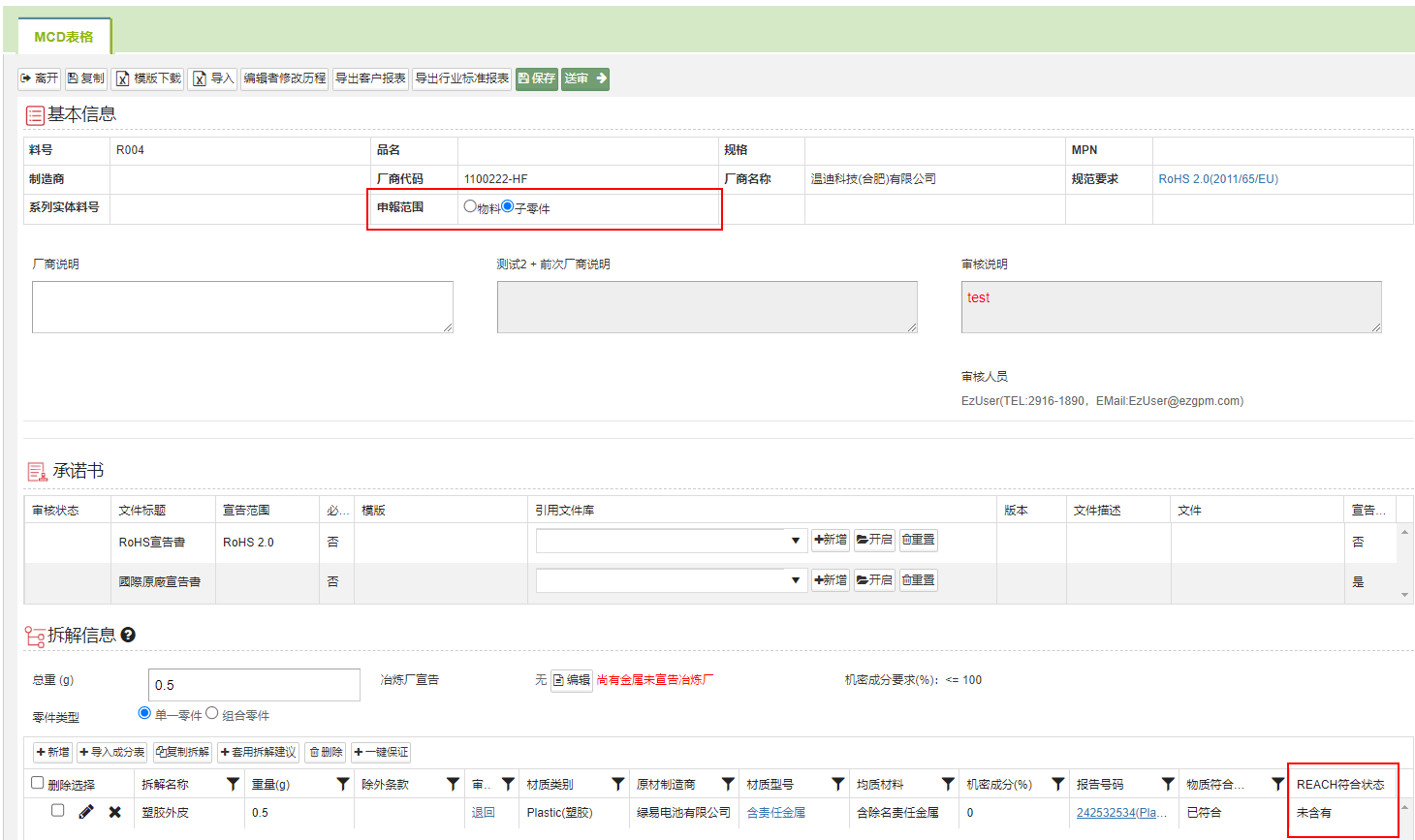
Task: Click 新増 in disassembly toolbar
Action: coord(52,752)
